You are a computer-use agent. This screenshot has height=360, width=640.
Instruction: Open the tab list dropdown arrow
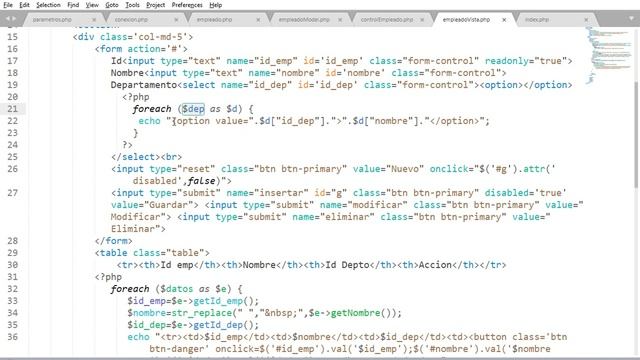pyautogui.click(x=632, y=19)
